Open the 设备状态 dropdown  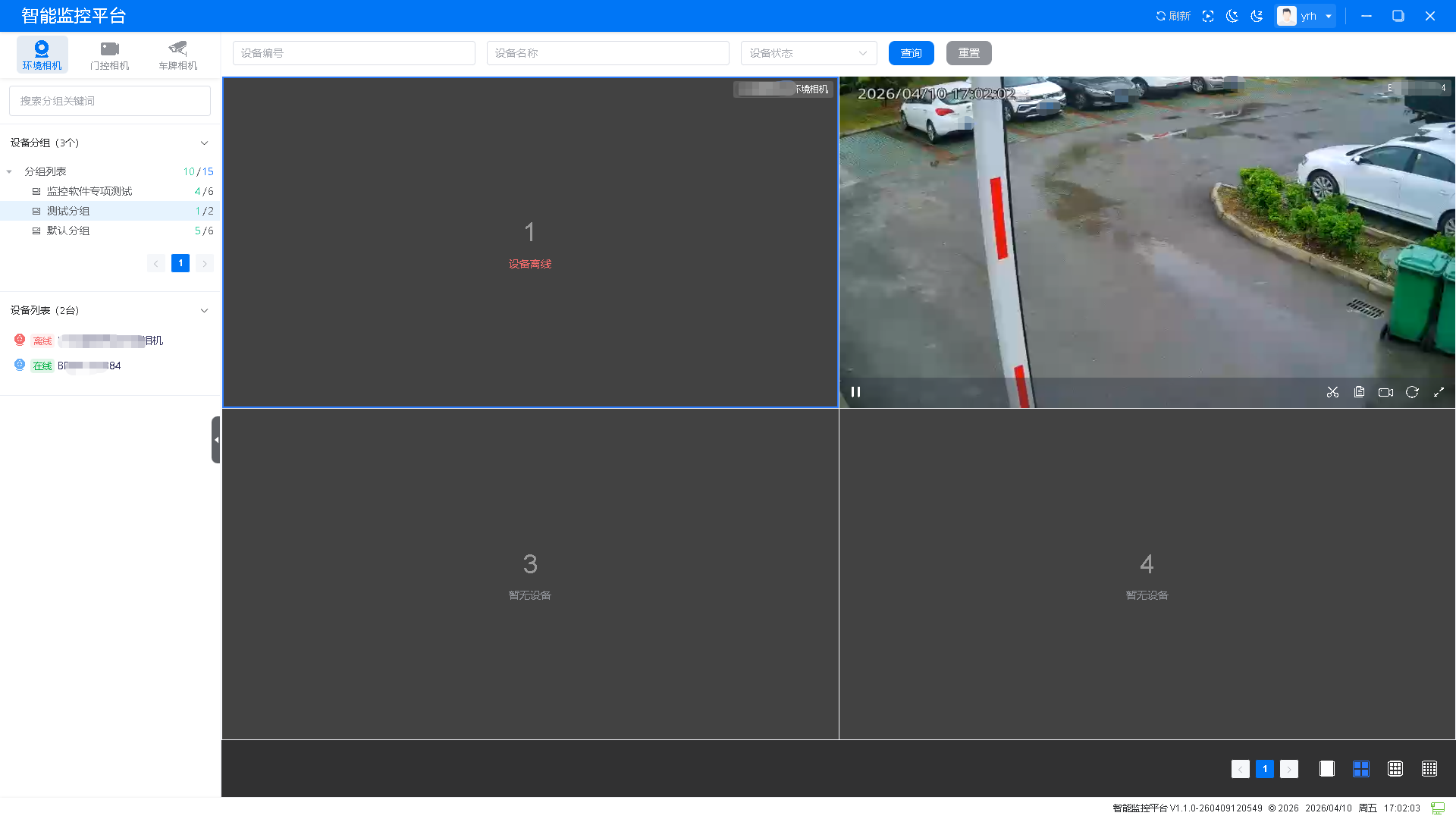click(808, 53)
